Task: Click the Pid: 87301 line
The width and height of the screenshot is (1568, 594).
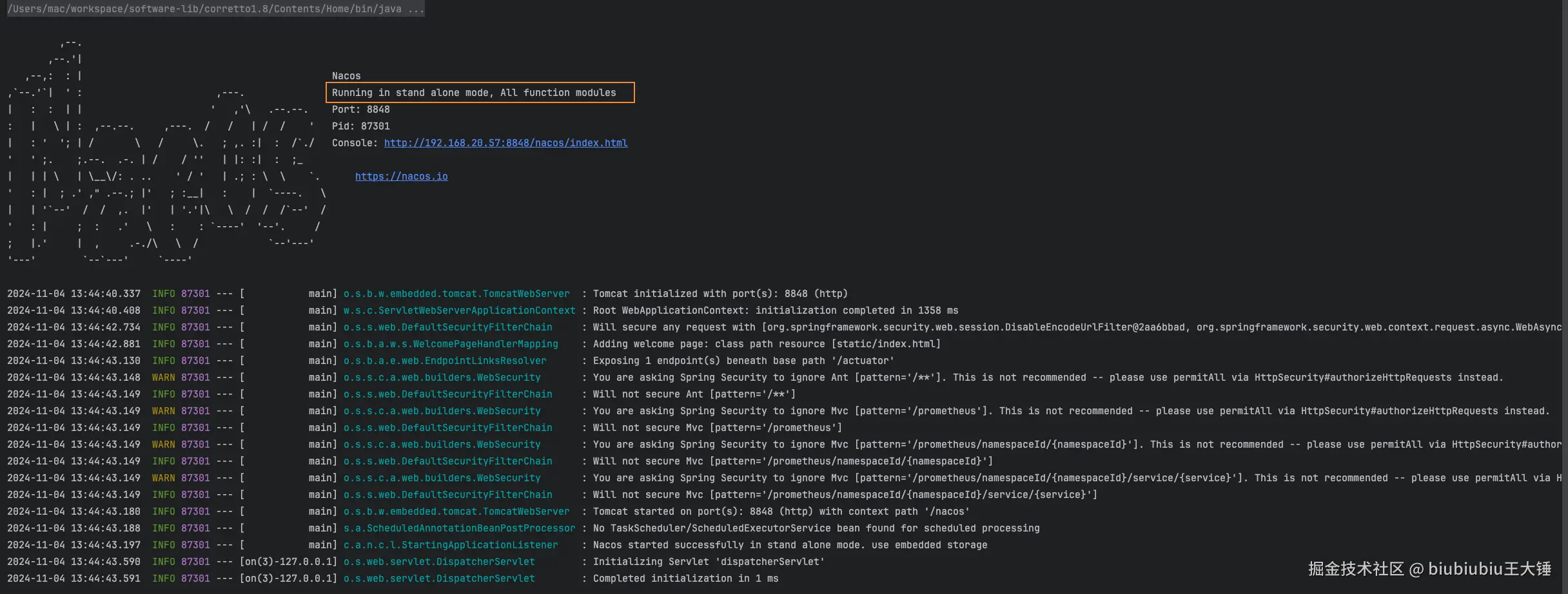Action: pyautogui.click(x=361, y=126)
